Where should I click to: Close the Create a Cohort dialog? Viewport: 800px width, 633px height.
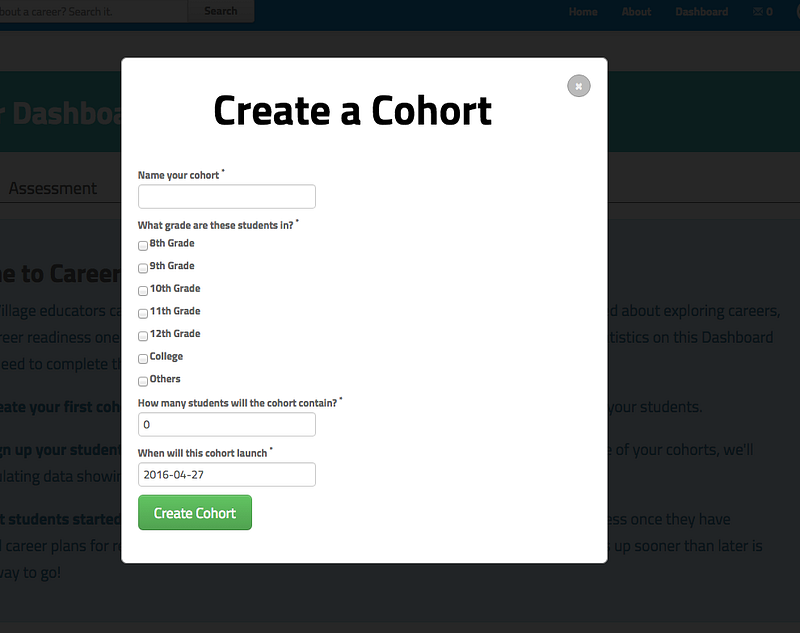coord(579,86)
